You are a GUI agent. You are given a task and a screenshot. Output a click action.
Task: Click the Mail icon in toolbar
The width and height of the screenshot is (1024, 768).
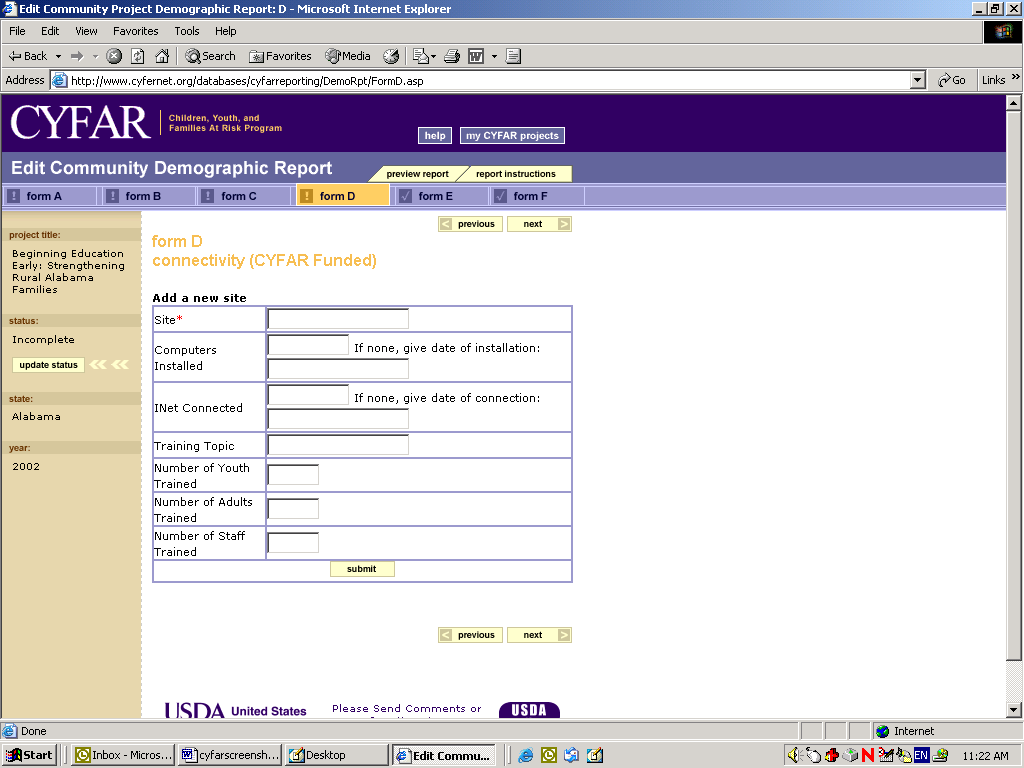click(x=421, y=56)
